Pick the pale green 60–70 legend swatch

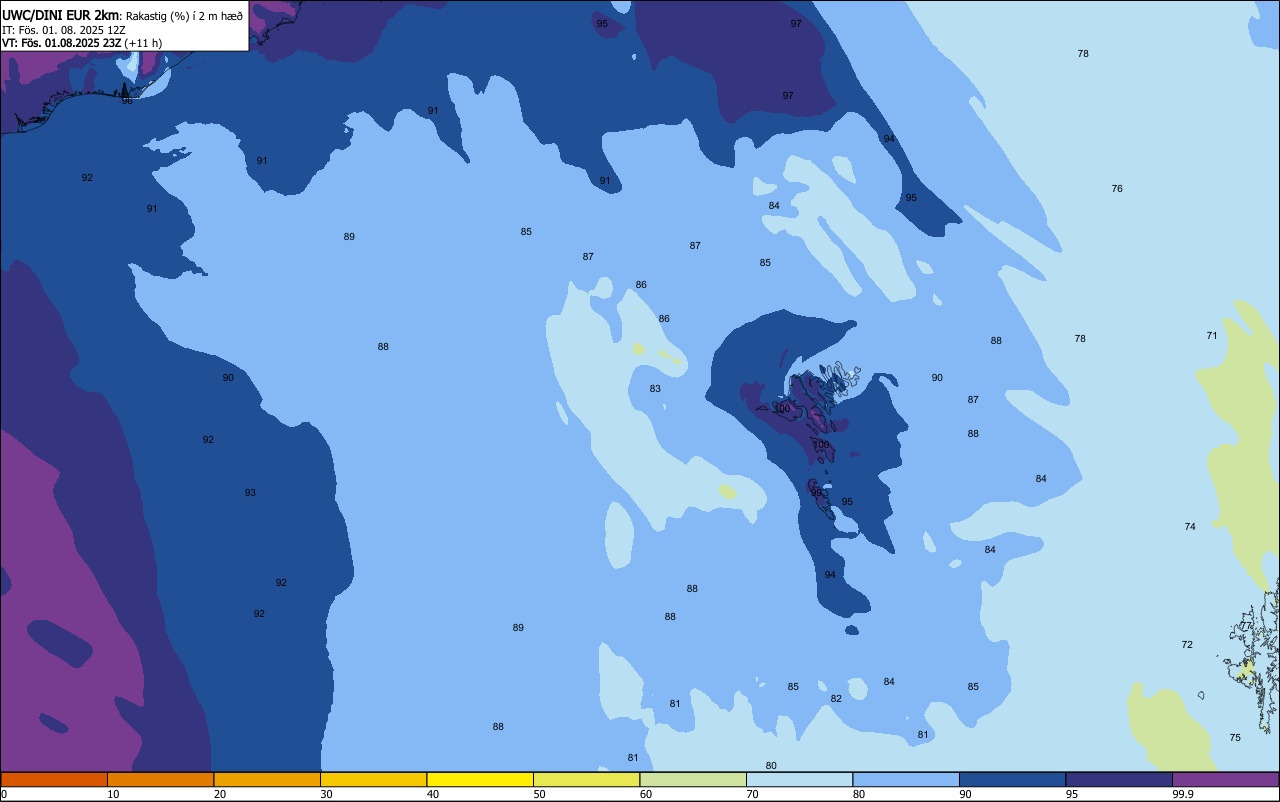pyautogui.click(x=693, y=779)
